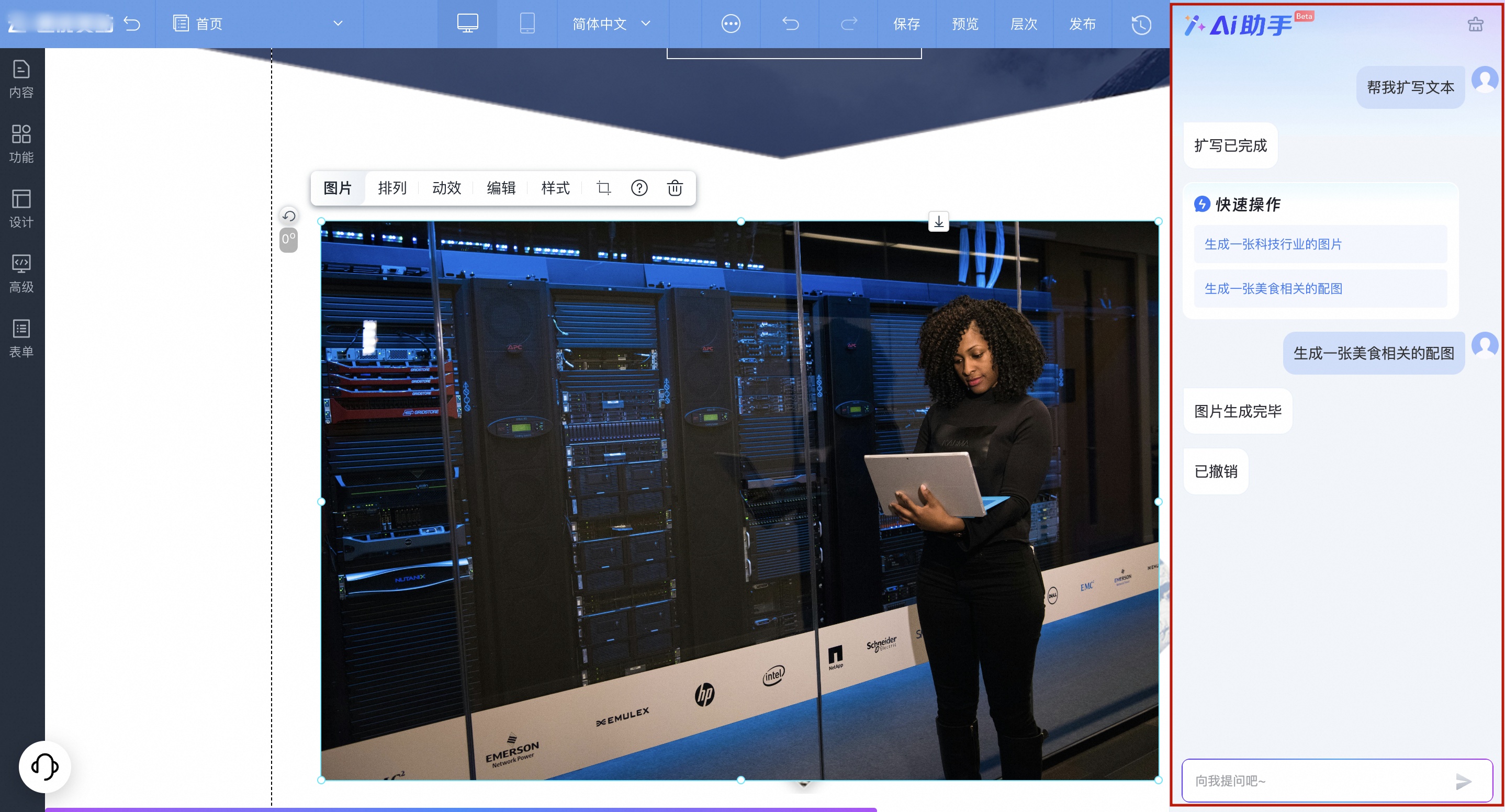
Task: Delete the image with trash icon
Action: point(675,188)
